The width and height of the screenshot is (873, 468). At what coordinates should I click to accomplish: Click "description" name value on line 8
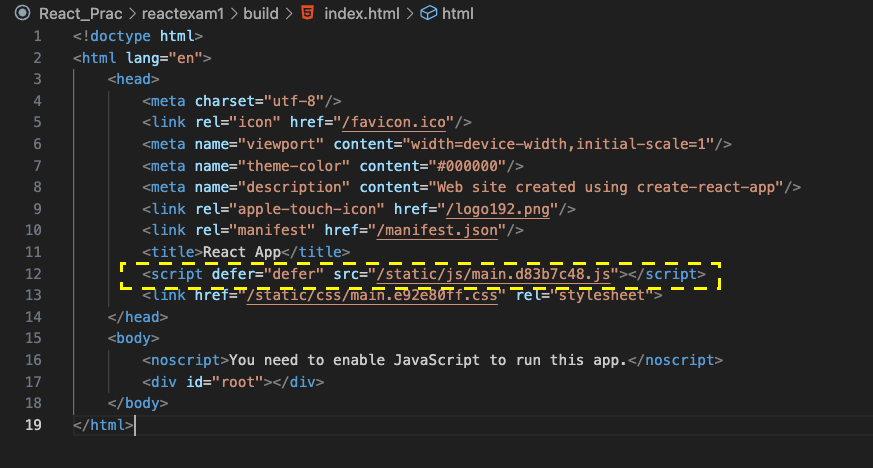click(x=293, y=187)
